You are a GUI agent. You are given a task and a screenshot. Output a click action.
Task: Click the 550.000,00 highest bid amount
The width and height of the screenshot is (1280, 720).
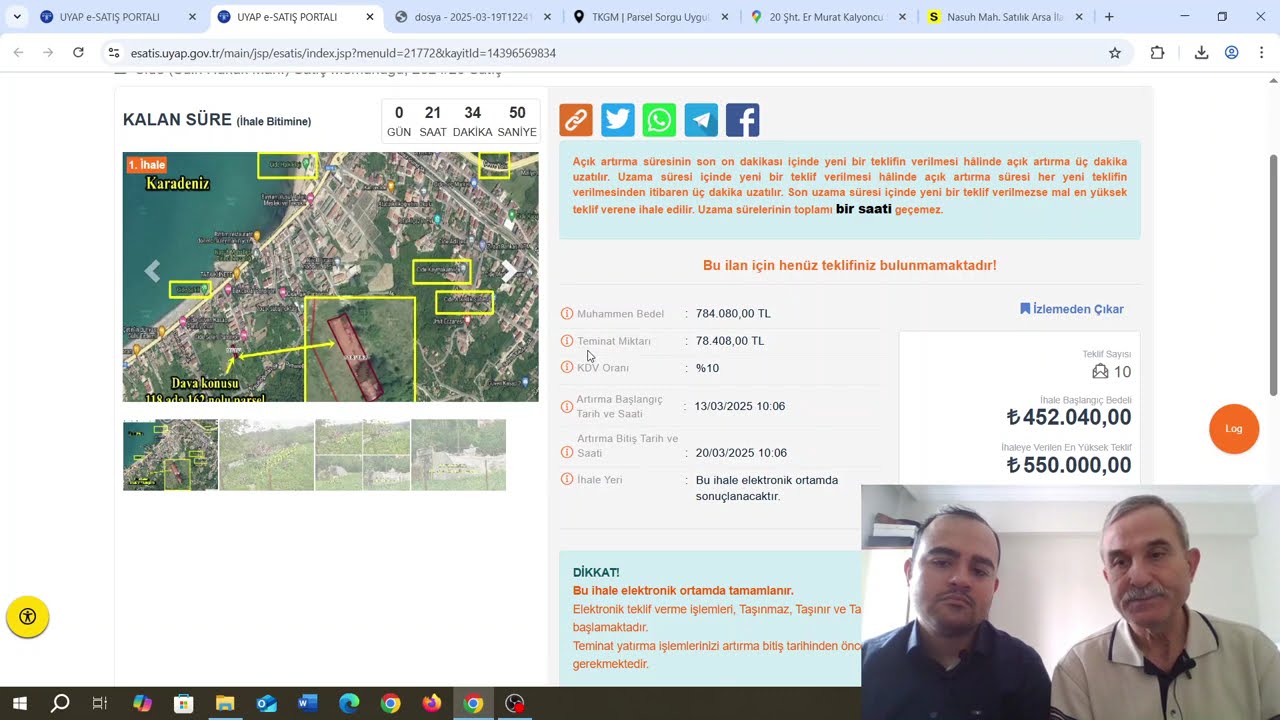[x=1069, y=465]
